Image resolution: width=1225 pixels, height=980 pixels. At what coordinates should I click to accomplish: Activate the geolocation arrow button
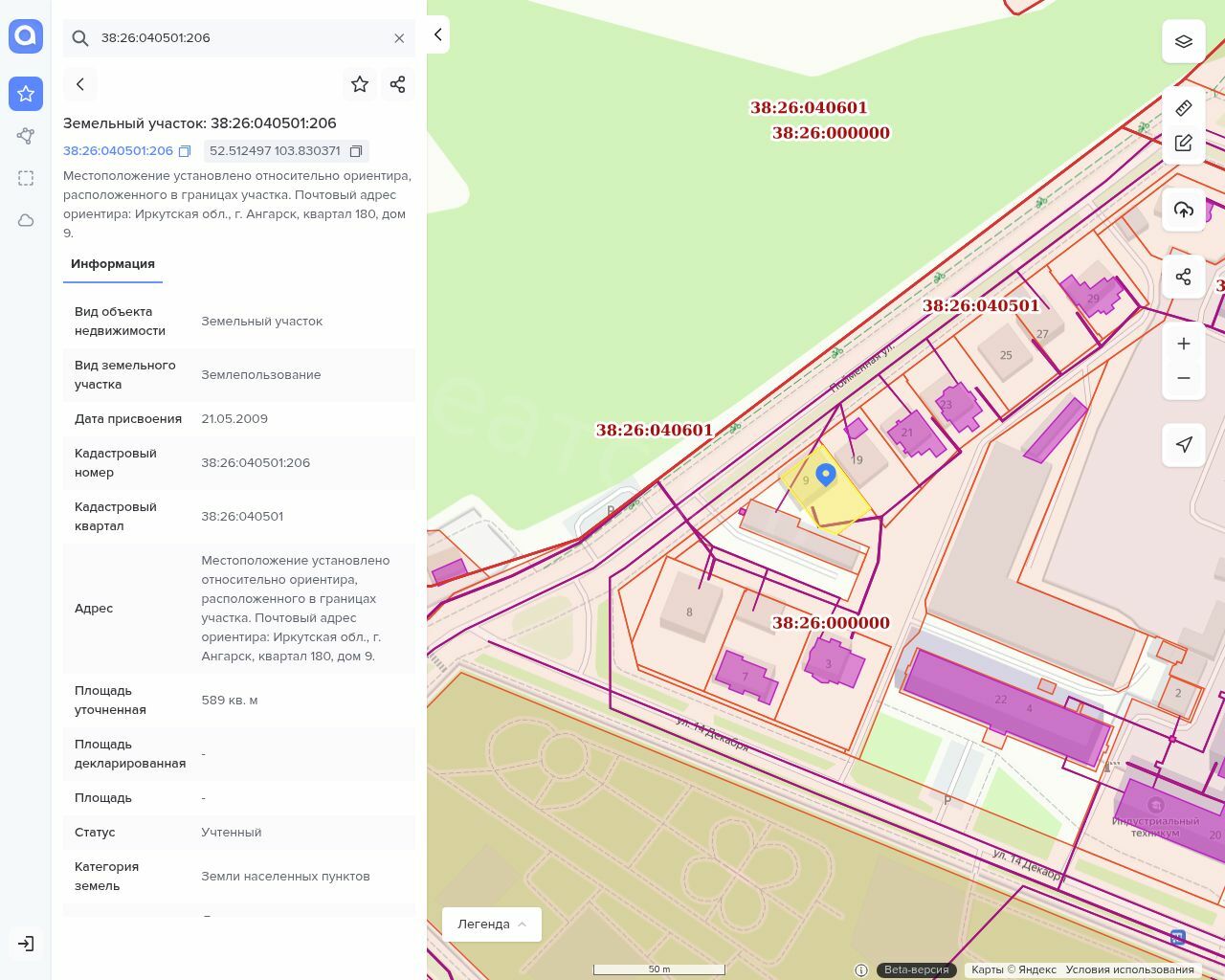[1184, 444]
